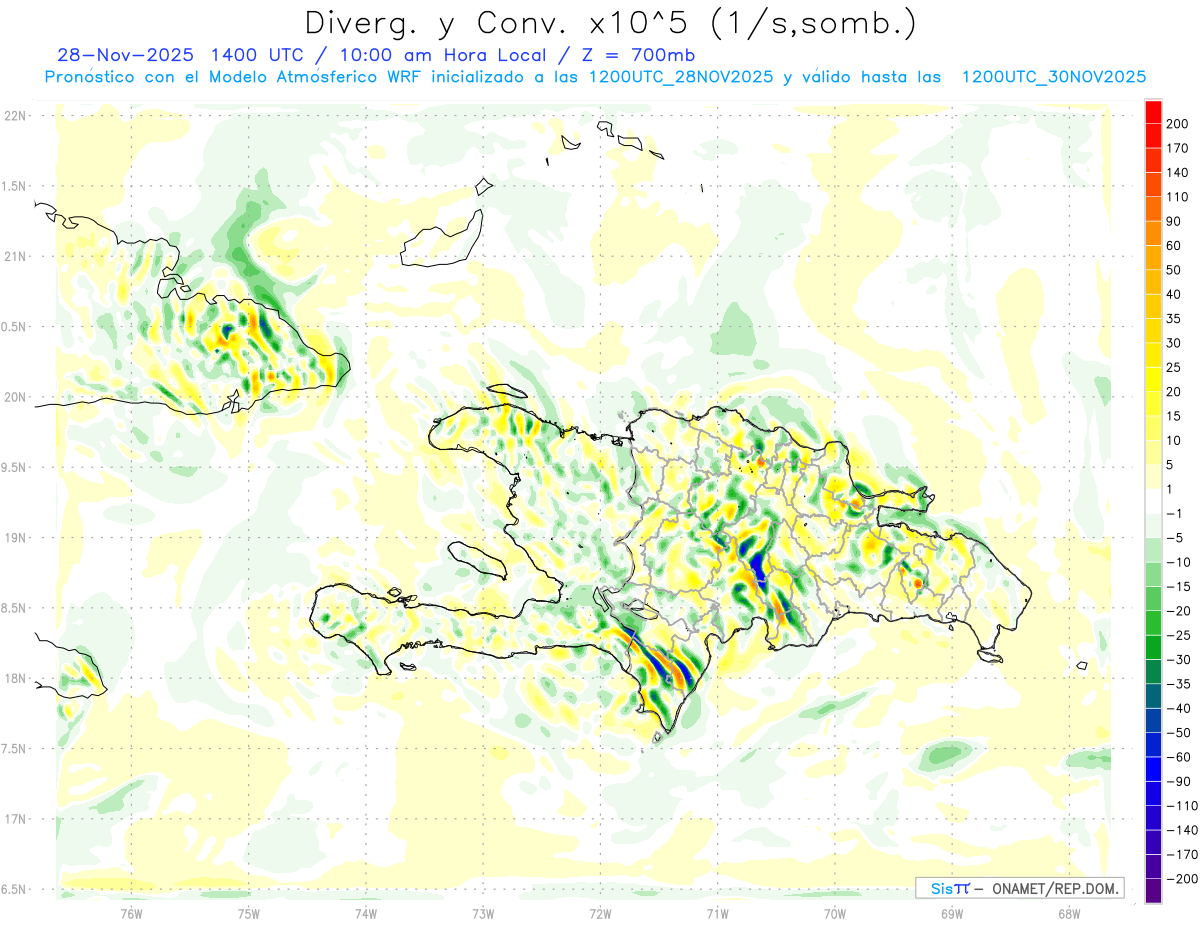Click the 'Z = 700mb' level text
The image size is (1200, 927).
tap(638, 55)
